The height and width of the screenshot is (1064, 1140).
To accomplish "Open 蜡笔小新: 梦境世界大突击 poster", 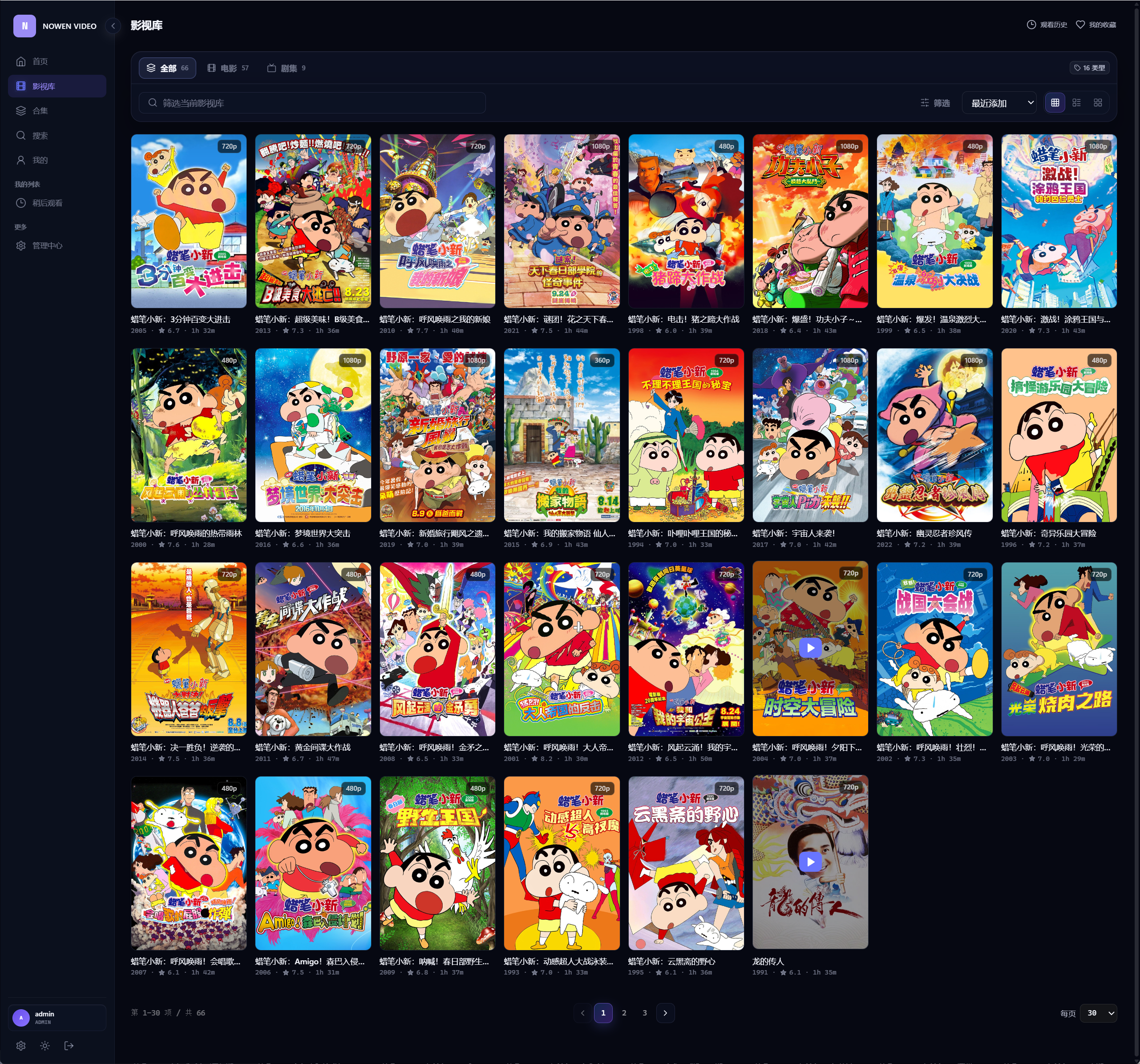I will 313,435.
